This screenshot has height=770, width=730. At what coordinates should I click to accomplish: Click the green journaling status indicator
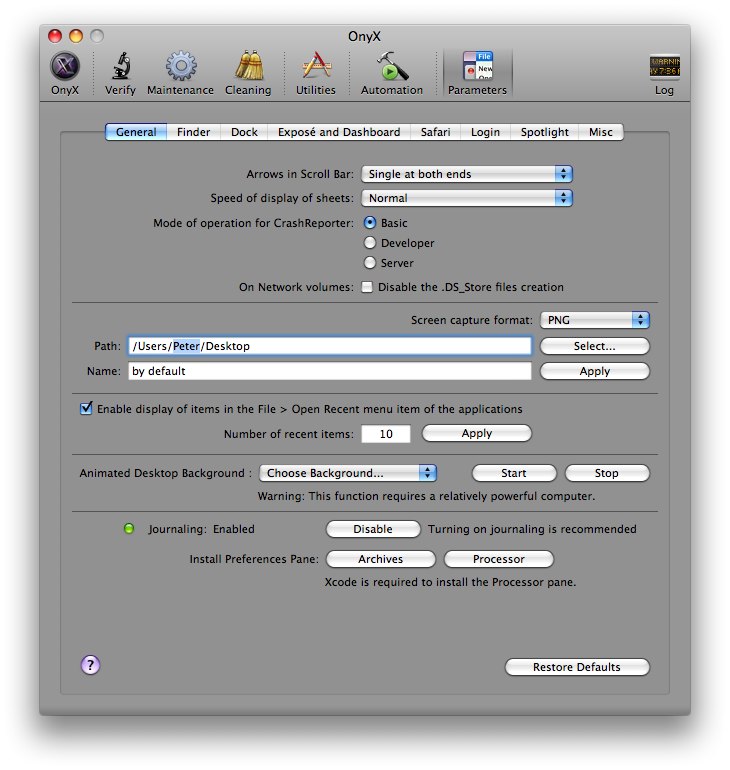pyautogui.click(x=129, y=529)
